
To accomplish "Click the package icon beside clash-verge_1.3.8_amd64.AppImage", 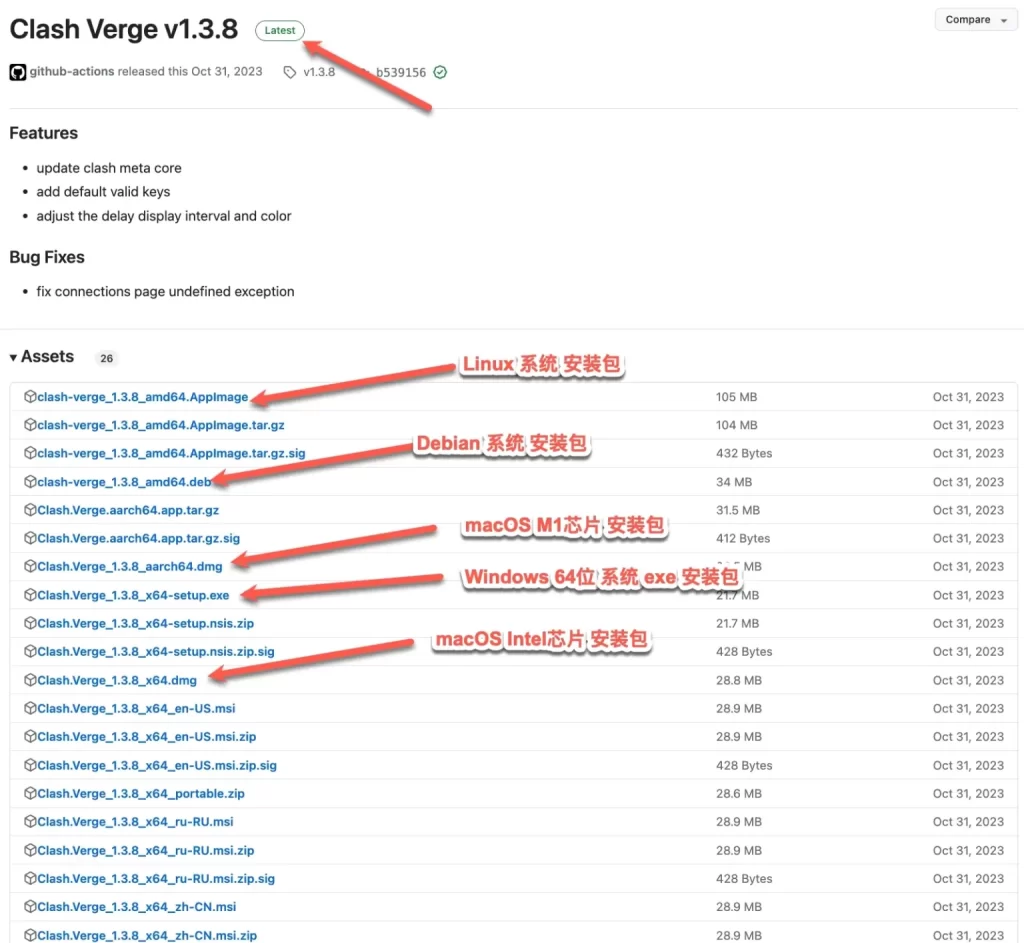I will tap(28, 396).
